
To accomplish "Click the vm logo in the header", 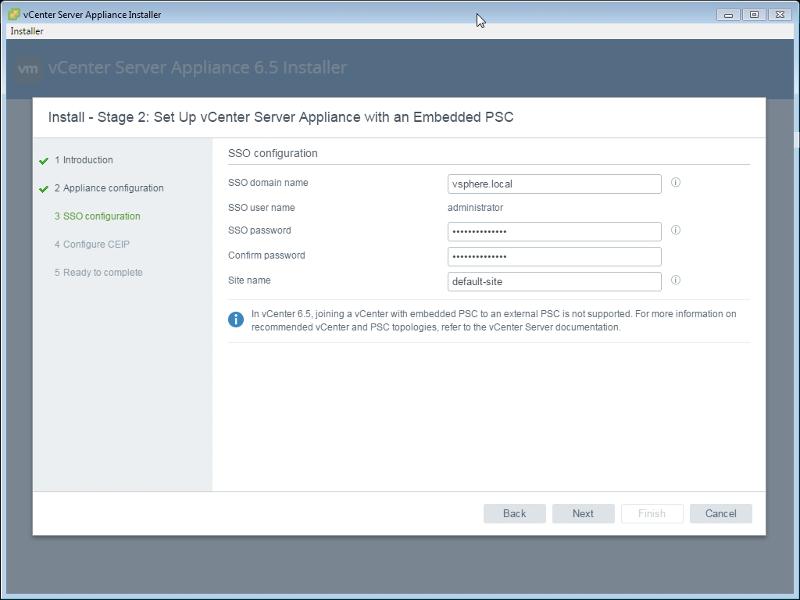I will (x=28, y=68).
